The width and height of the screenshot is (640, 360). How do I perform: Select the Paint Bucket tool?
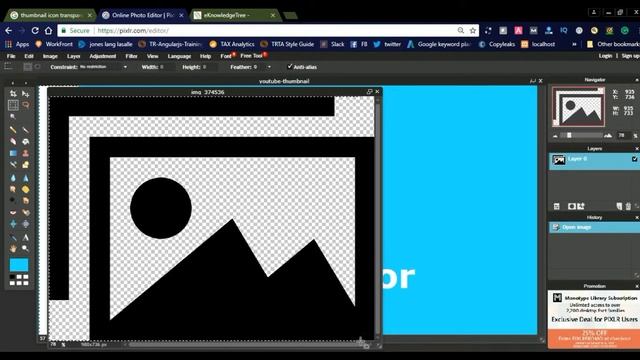(x=25, y=142)
